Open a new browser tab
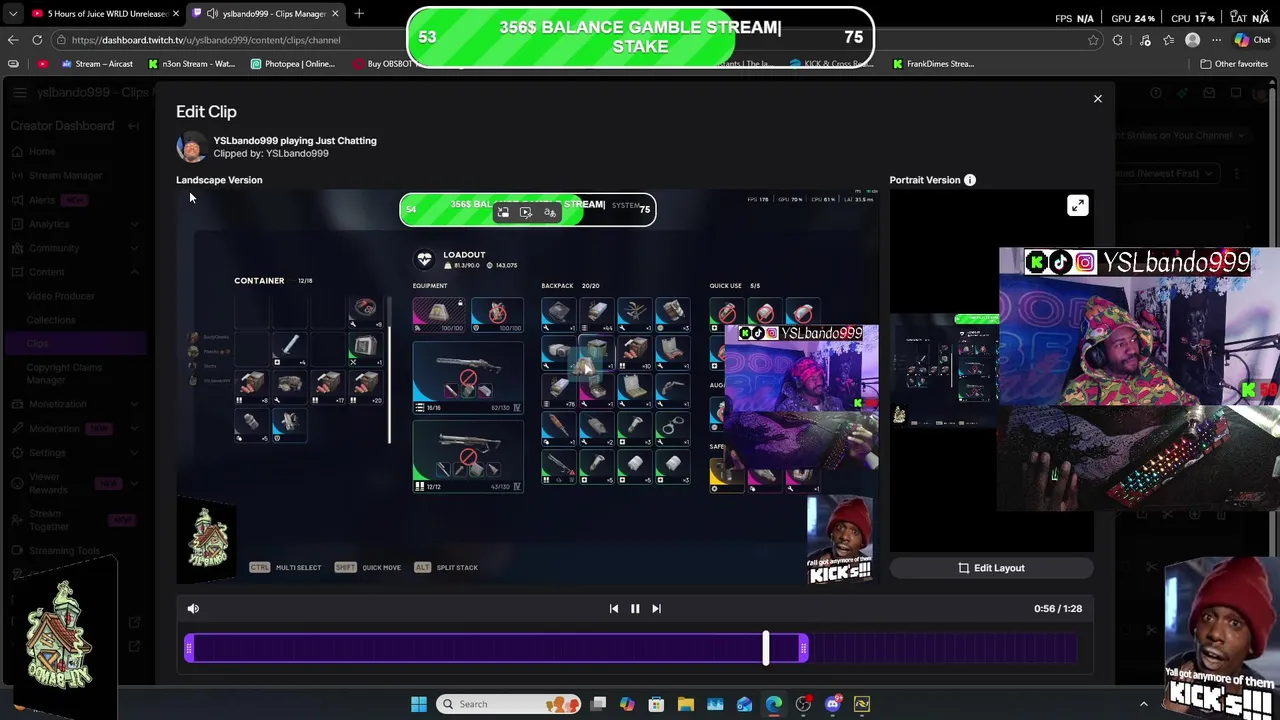Viewport: 1280px width, 720px height. [x=359, y=14]
